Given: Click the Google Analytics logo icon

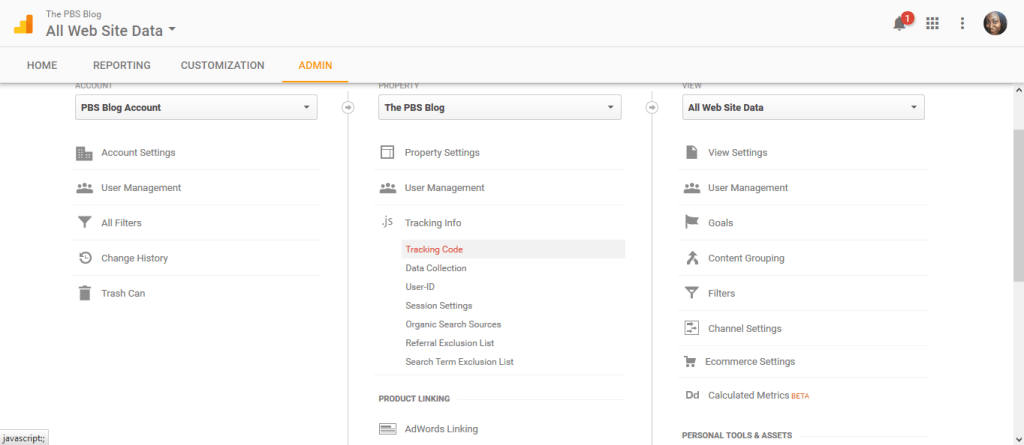Looking at the screenshot, I should [23, 24].
